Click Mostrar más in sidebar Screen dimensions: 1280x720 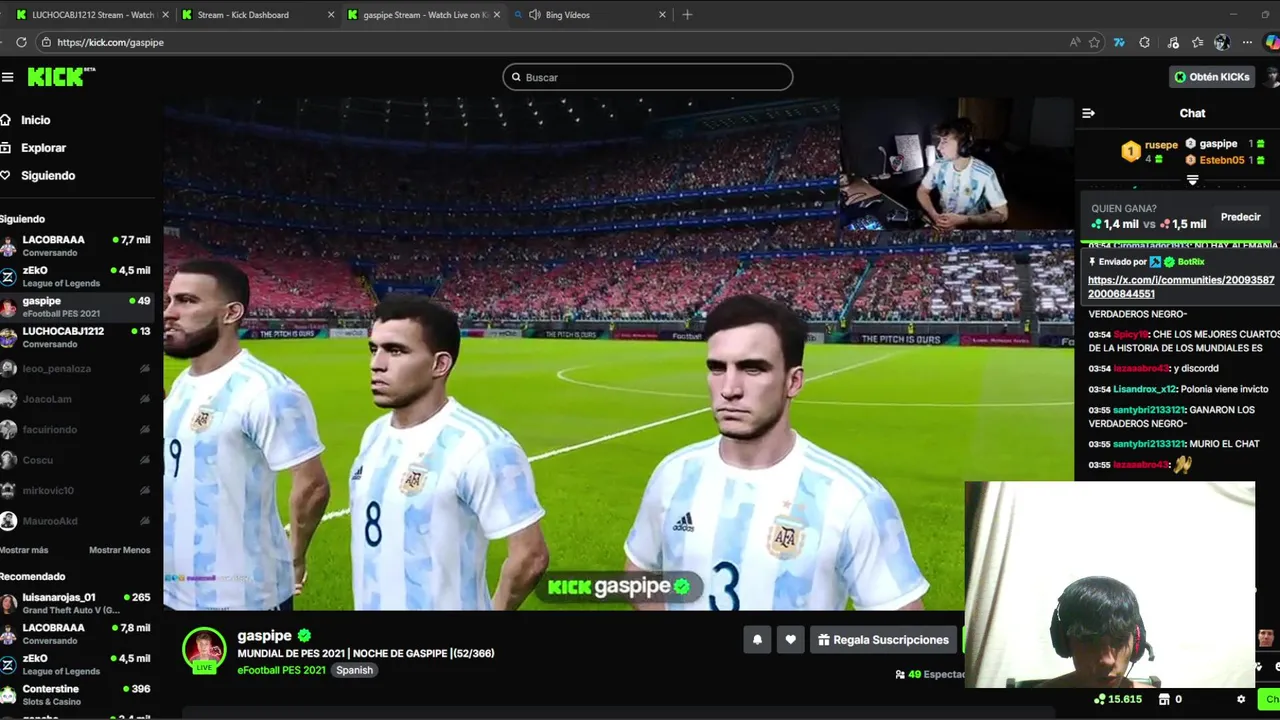click(x=24, y=550)
